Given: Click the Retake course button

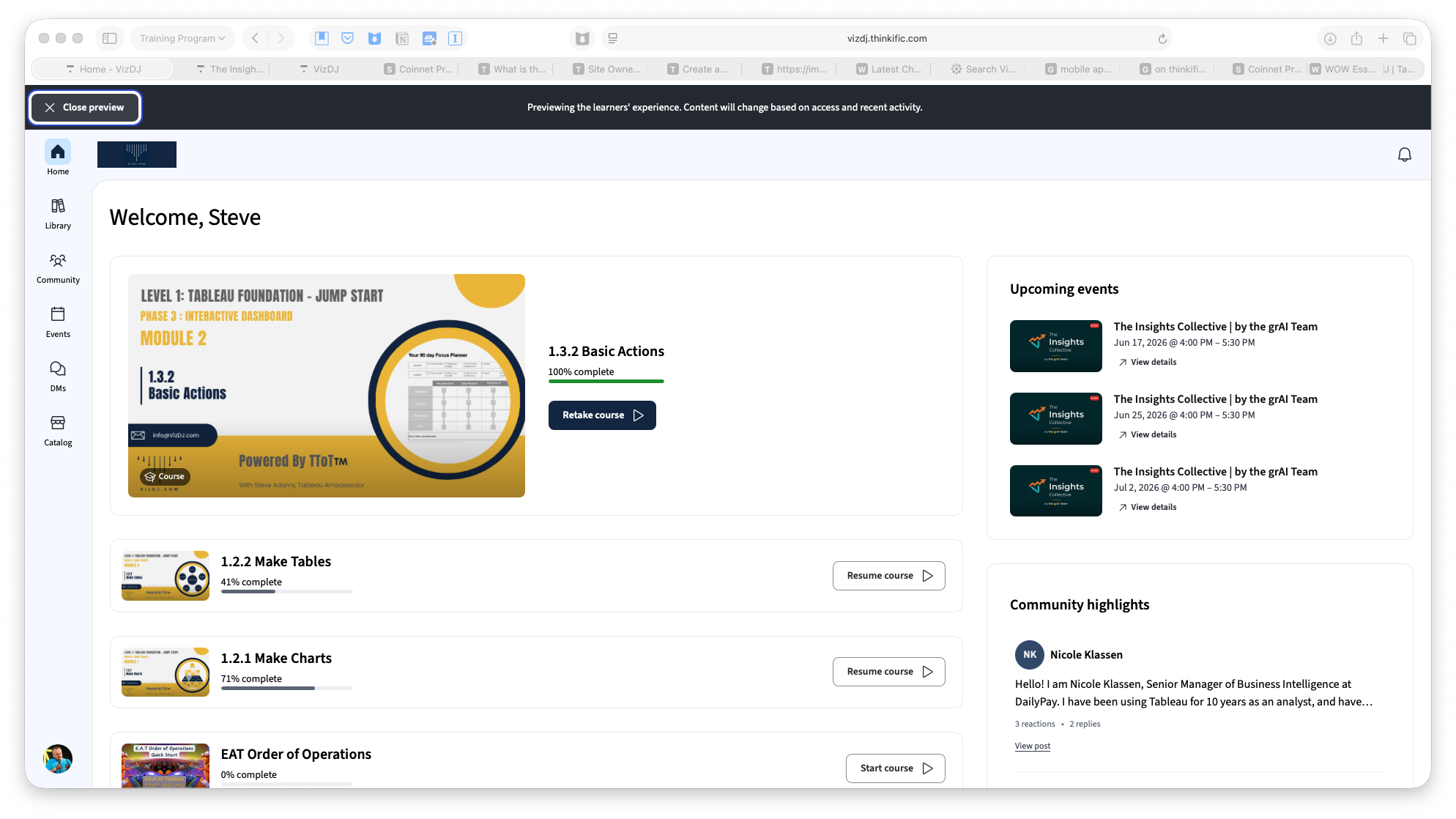Looking at the screenshot, I should click(602, 415).
